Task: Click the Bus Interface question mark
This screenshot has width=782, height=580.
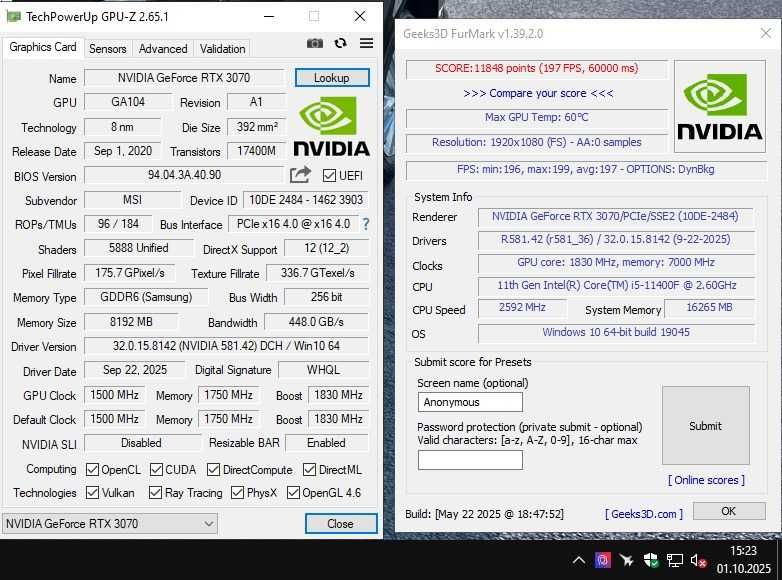Action: [x=366, y=224]
